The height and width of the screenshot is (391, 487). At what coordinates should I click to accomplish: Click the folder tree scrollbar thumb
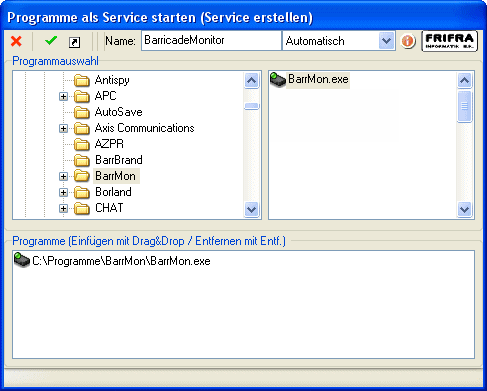pos(252,106)
